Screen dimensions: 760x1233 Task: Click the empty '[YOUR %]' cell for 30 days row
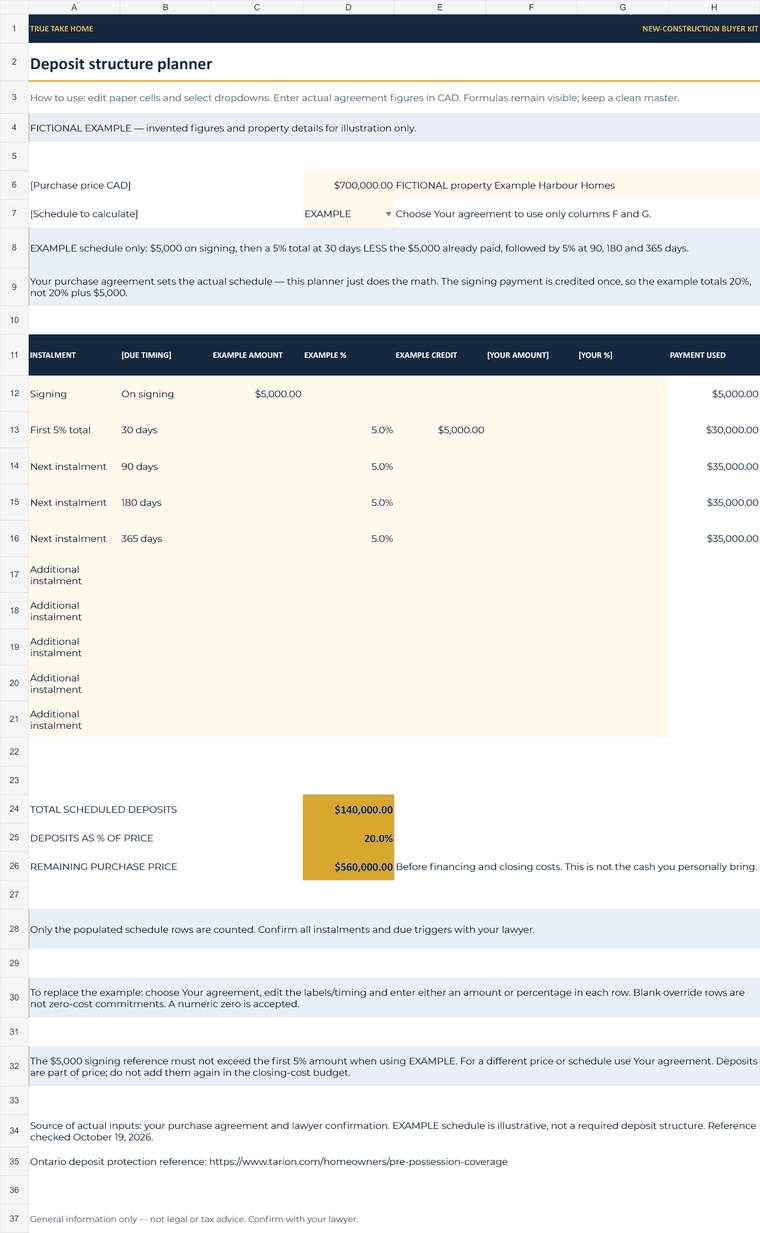622,430
